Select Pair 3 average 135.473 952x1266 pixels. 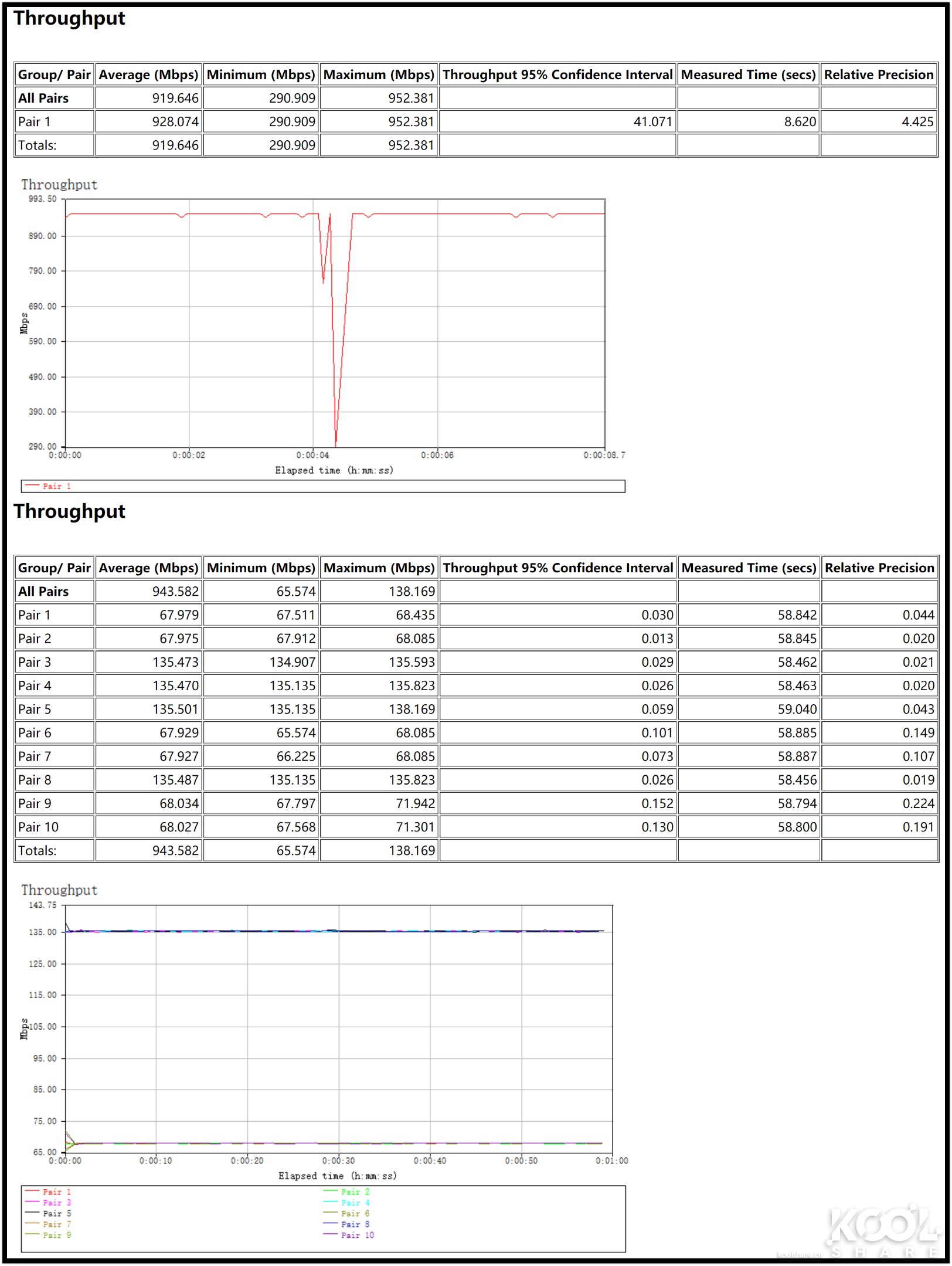pyautogui.click(x=175, y=662)
